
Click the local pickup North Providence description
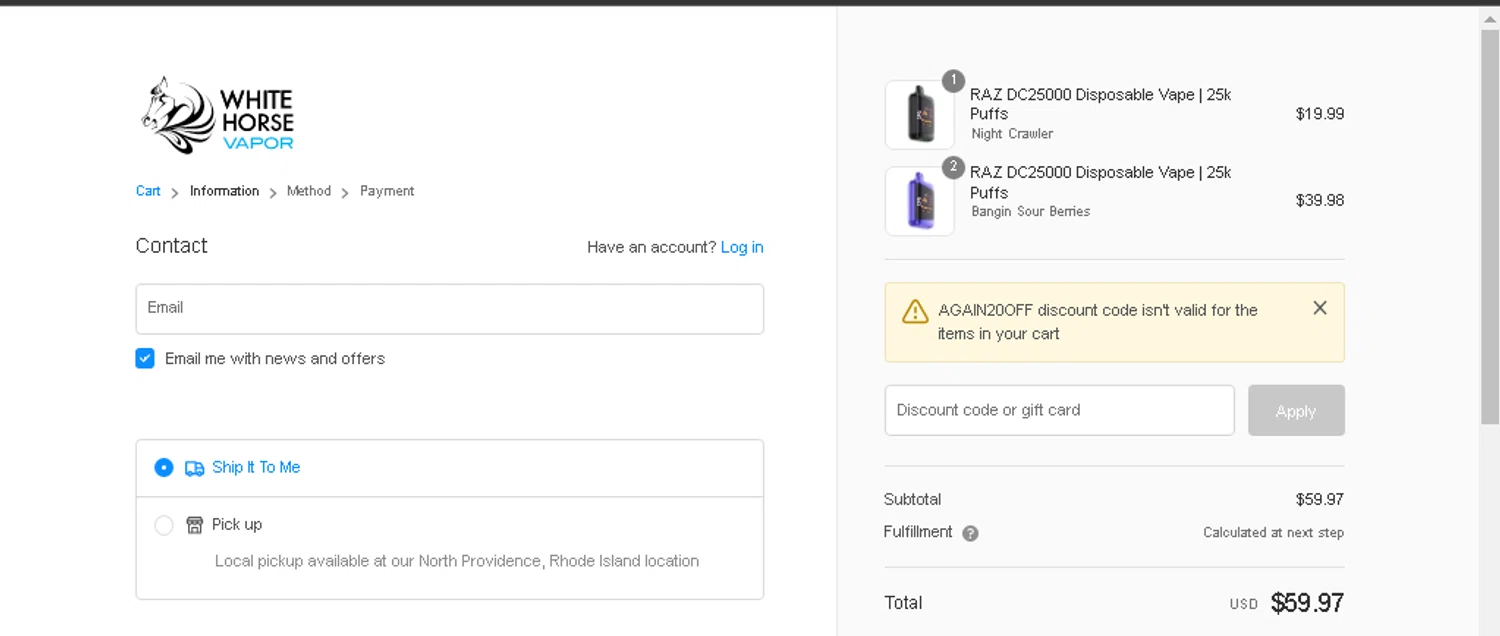(457, 561)
